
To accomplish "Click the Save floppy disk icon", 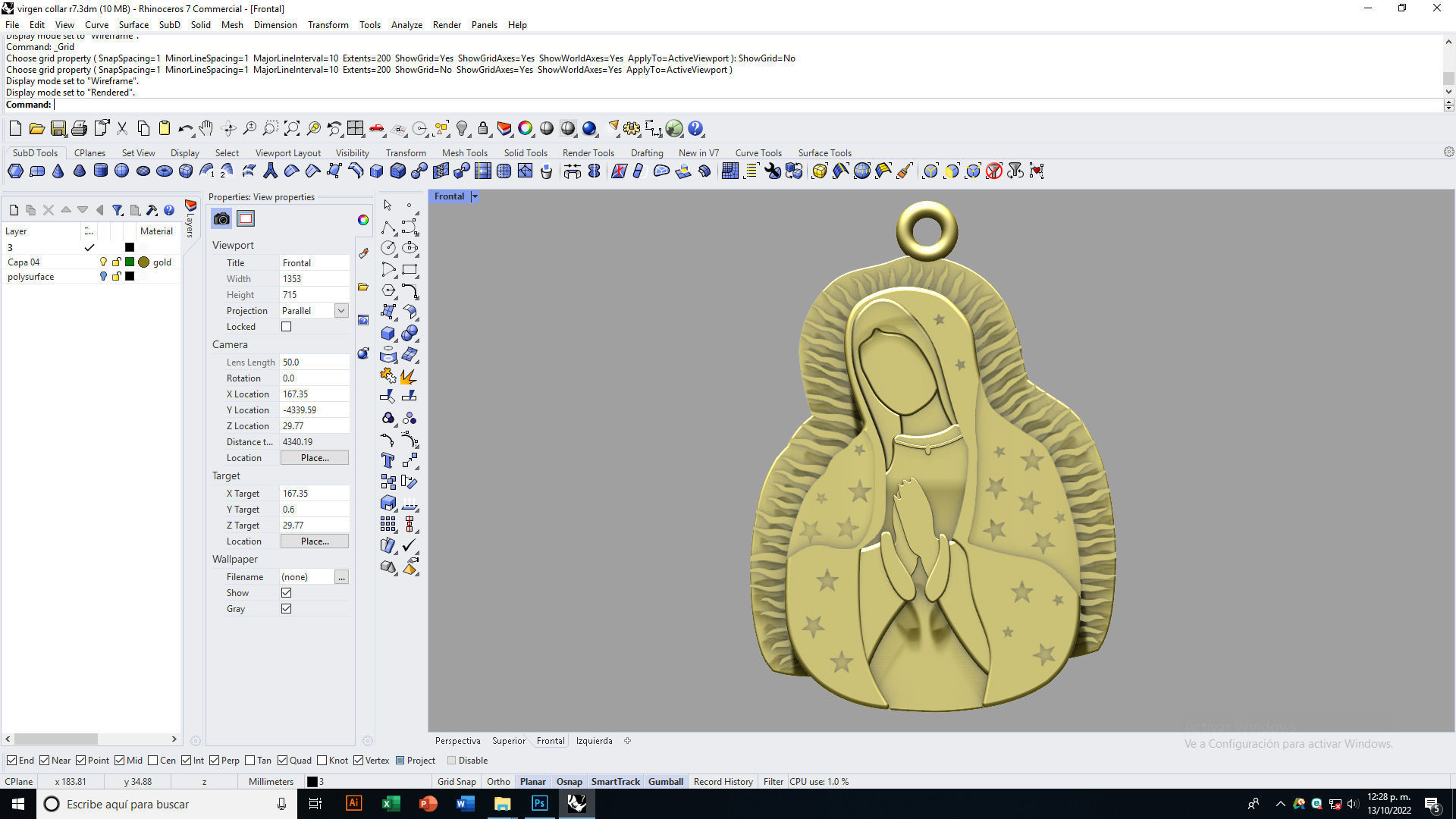I will coord(58,128).
